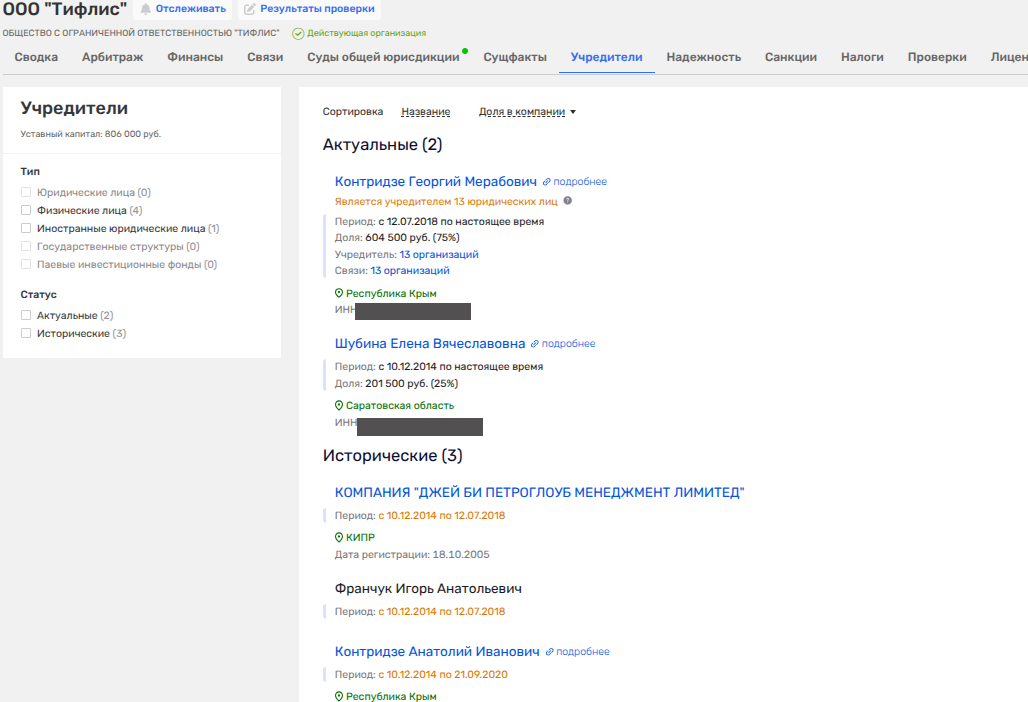Enable the Исторические status filter
This screenshot has height=702, width=1028.
coord(26,333)
